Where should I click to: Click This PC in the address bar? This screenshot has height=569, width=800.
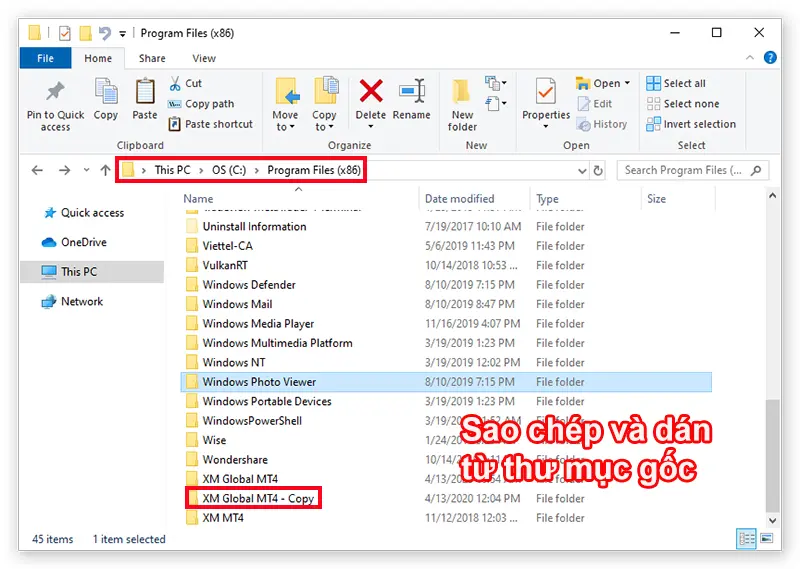[x=172, y=170]
